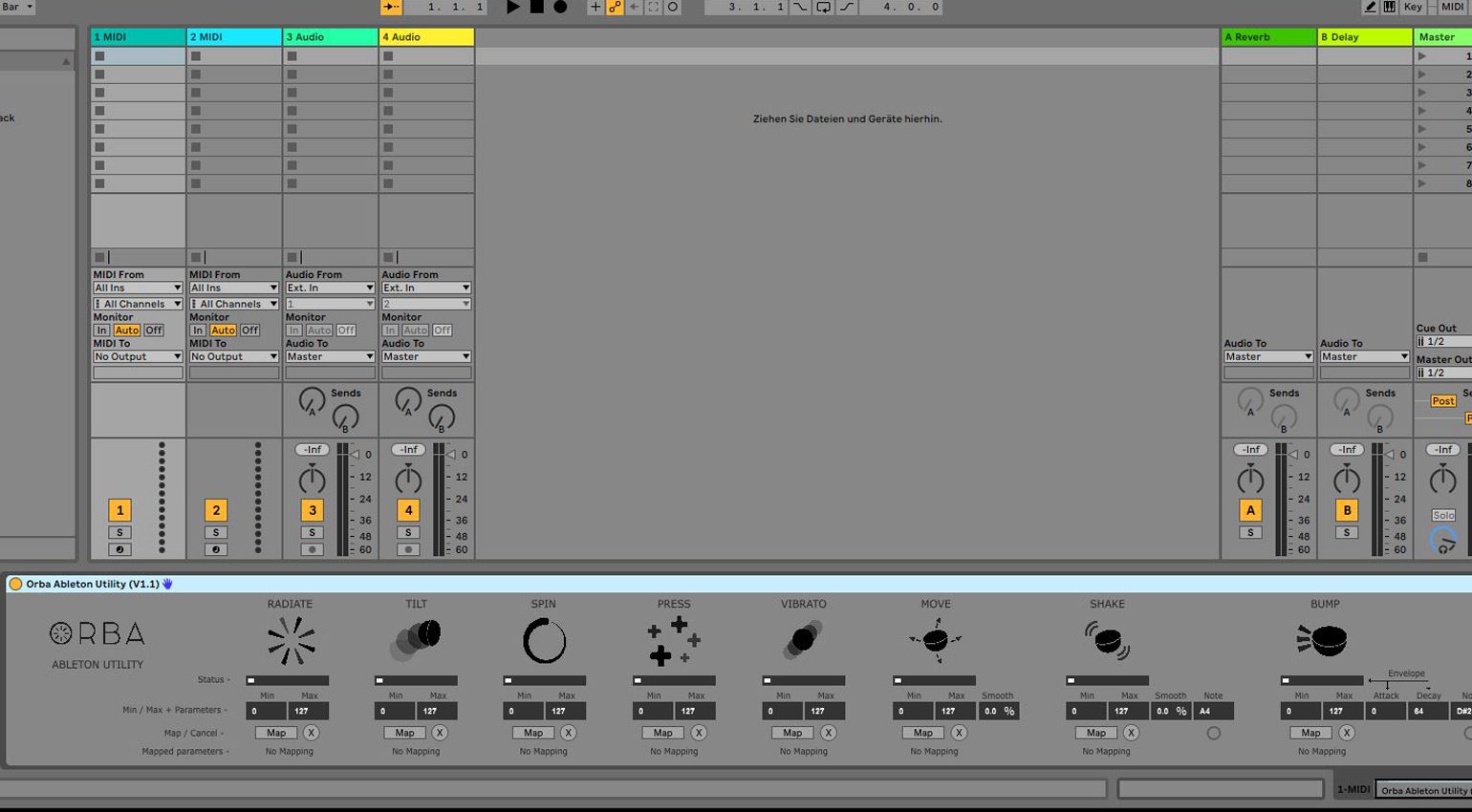Stop clips on track 1
Image resolution: width=1472 pixels, height=812 pixels.
pyautogui.click(x=99, y=257)
